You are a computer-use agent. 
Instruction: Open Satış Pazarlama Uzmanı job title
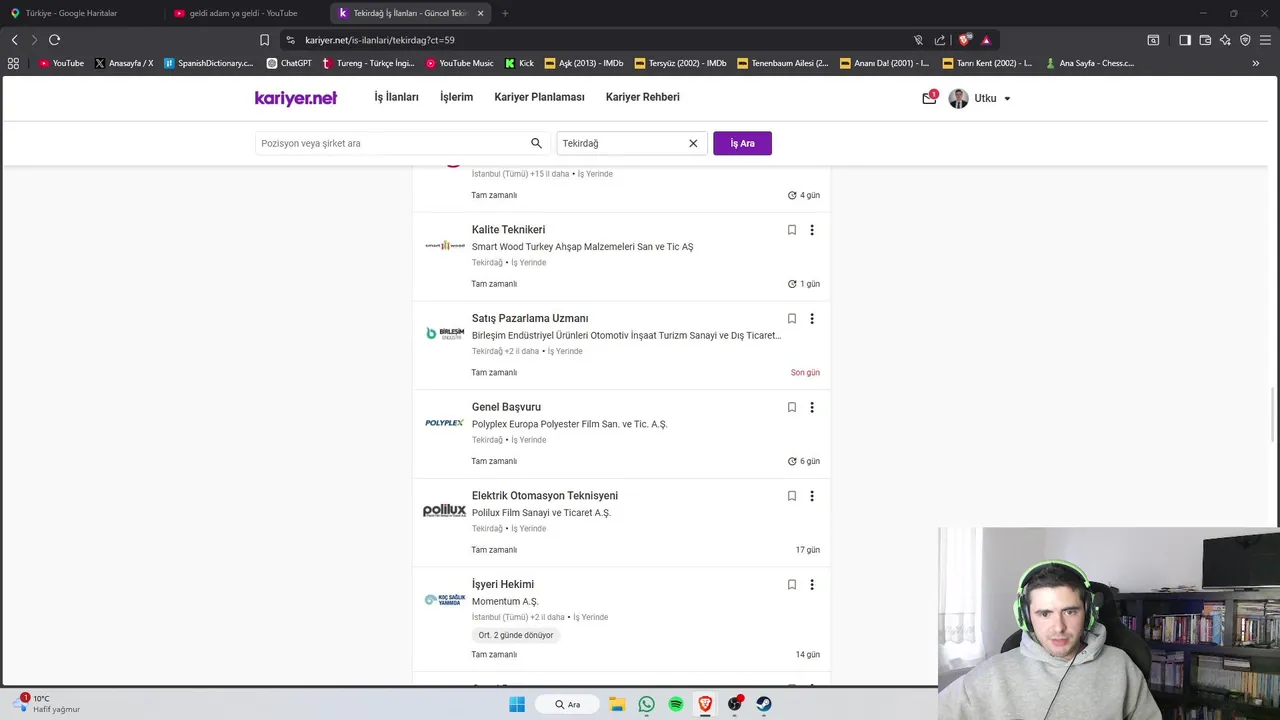[530, 318]
